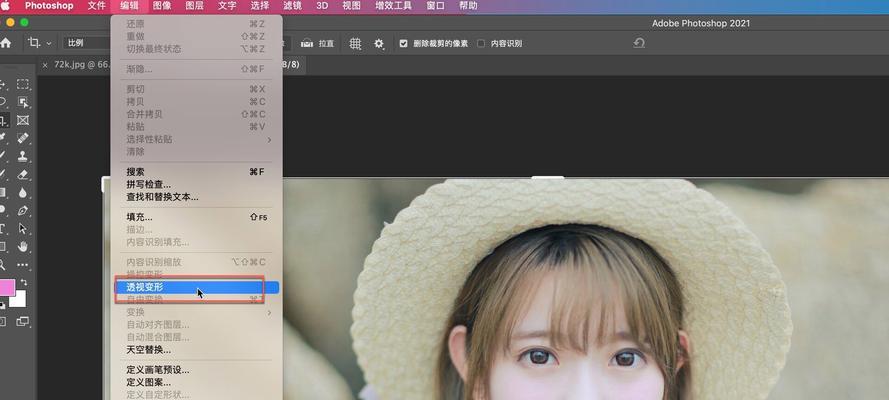This screenshot has width=889, height=400.
Task: Open the 帮助 menu
Action: point(468,6)
